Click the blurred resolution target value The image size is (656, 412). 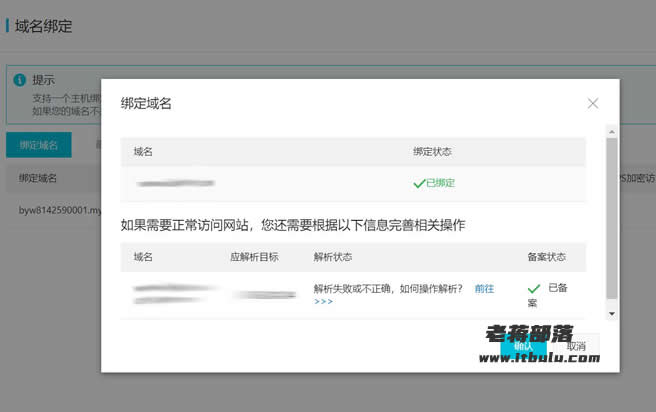coord(265,295)
